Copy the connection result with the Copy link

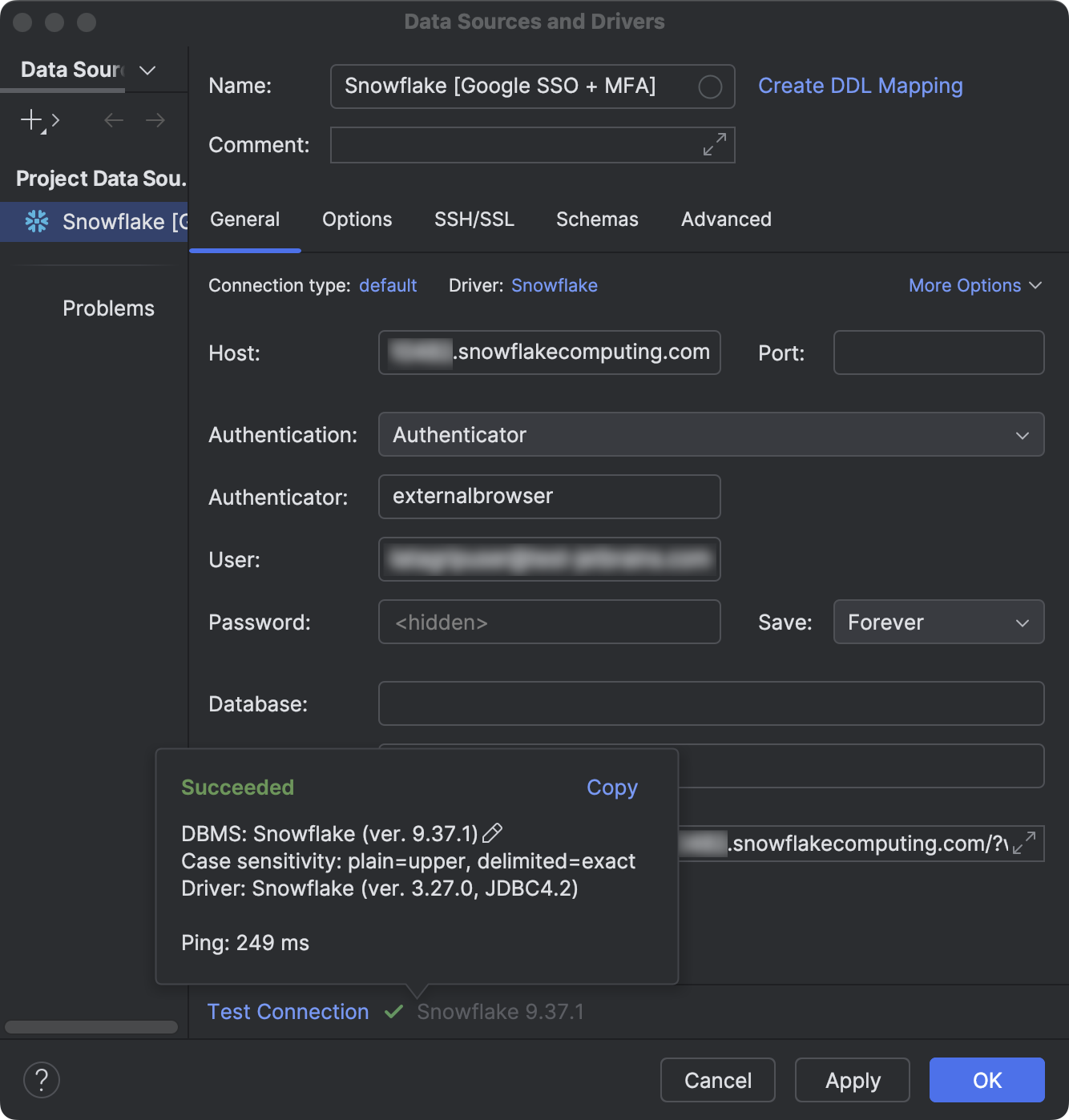click(611, 788)
